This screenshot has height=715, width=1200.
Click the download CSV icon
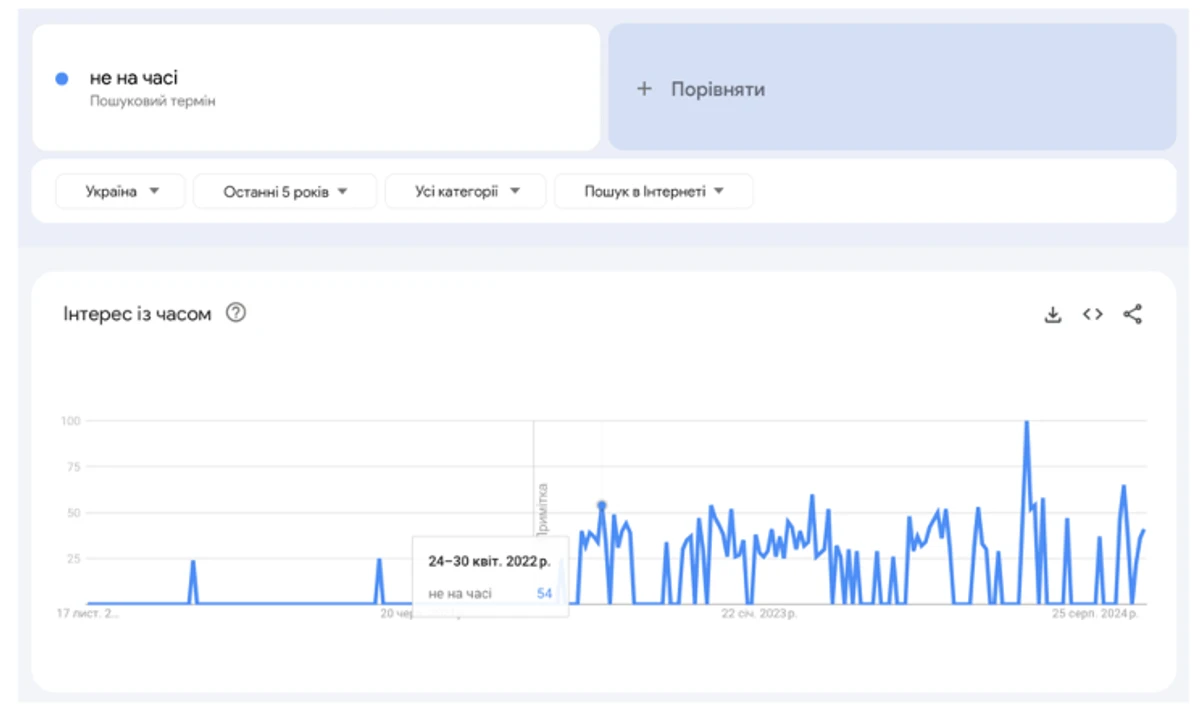(x=1052, y=315)
